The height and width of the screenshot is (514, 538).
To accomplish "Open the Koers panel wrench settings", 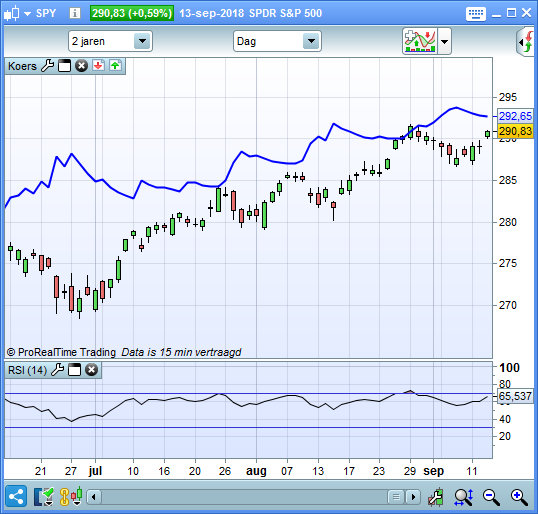I will click(48, 65).
